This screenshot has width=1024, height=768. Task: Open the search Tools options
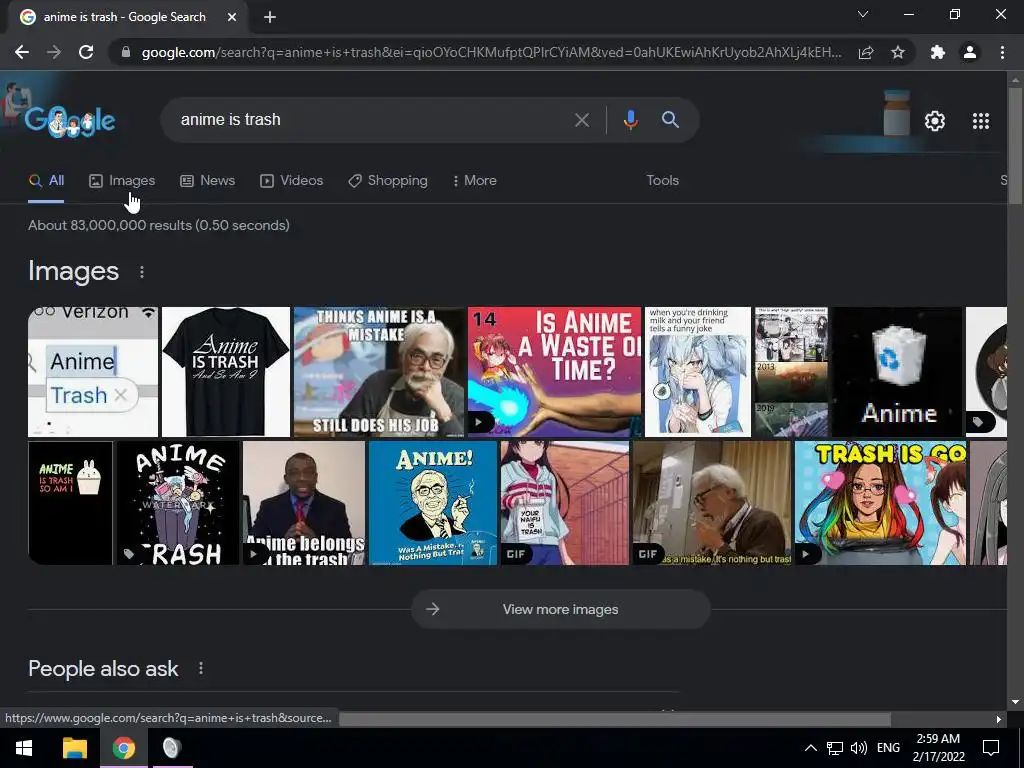click(662, 181)
